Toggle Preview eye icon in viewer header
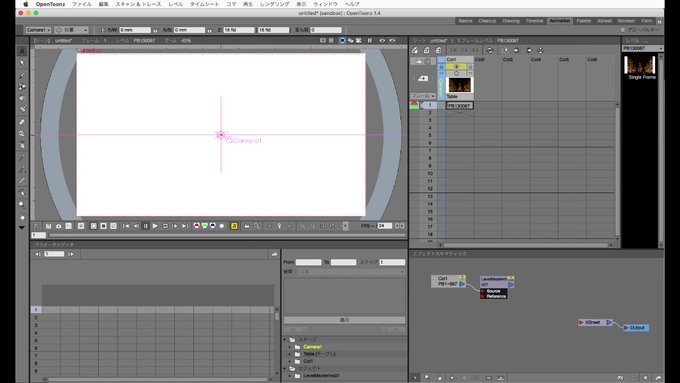680x383 pixels. point(382,40)
